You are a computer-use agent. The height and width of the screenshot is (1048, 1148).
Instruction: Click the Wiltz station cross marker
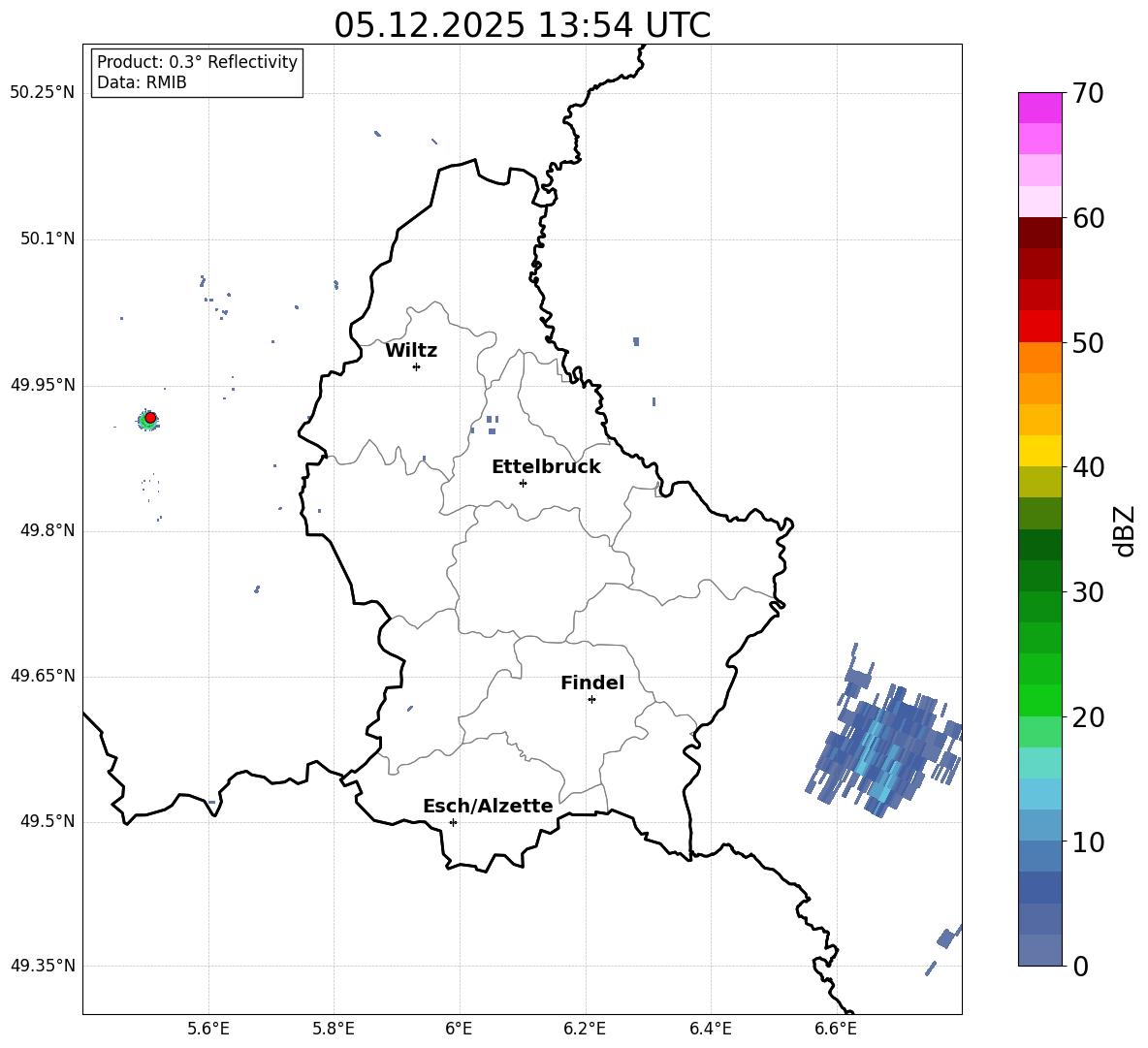click(417, 366)
